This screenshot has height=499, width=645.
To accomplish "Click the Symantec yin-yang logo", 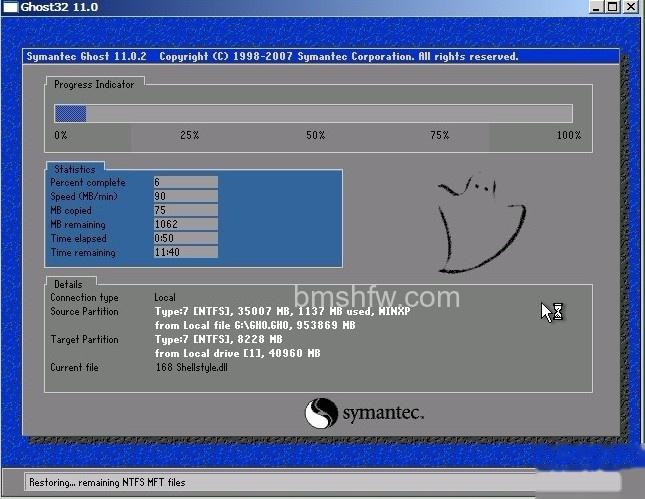I will 321,413.
